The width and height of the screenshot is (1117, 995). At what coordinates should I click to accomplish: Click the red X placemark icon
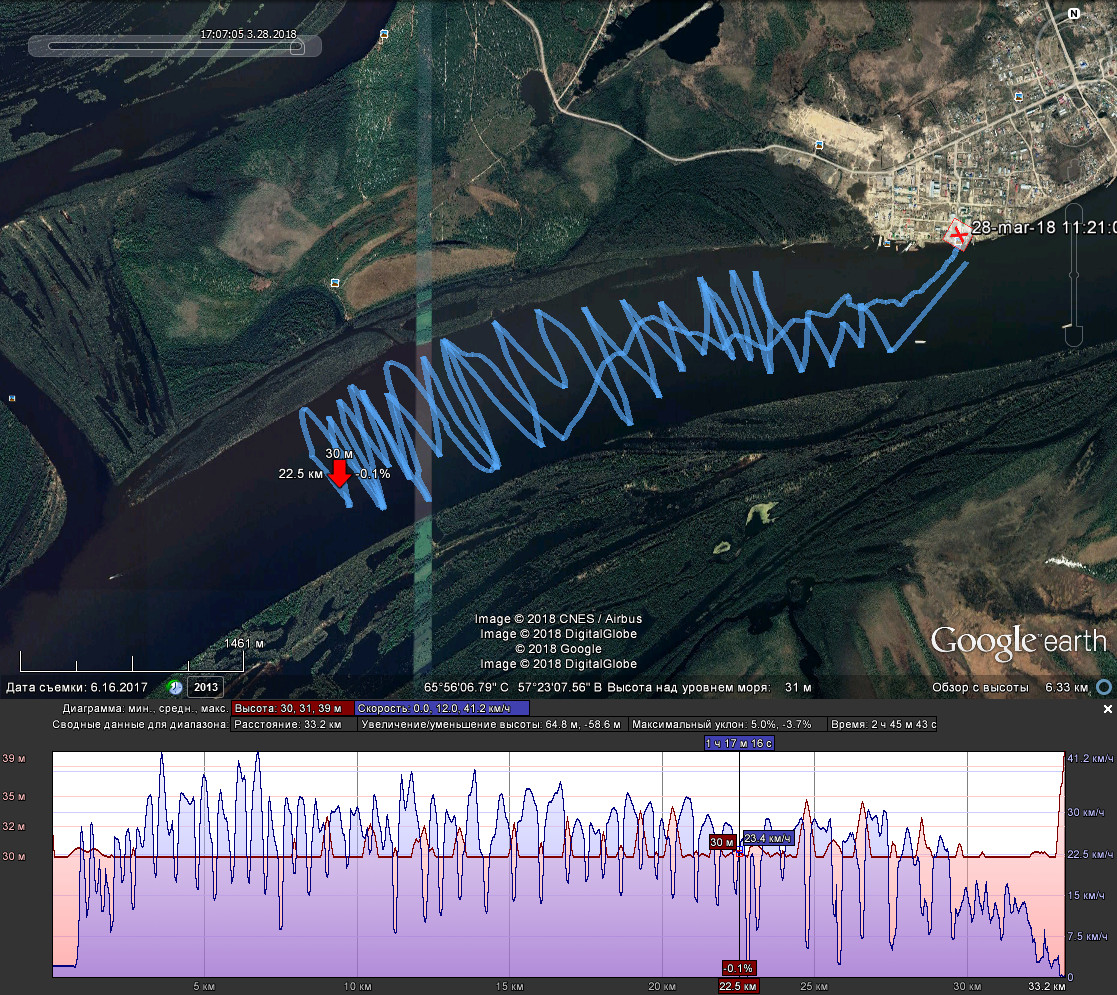pyautogui.click(x=957, y=234)
